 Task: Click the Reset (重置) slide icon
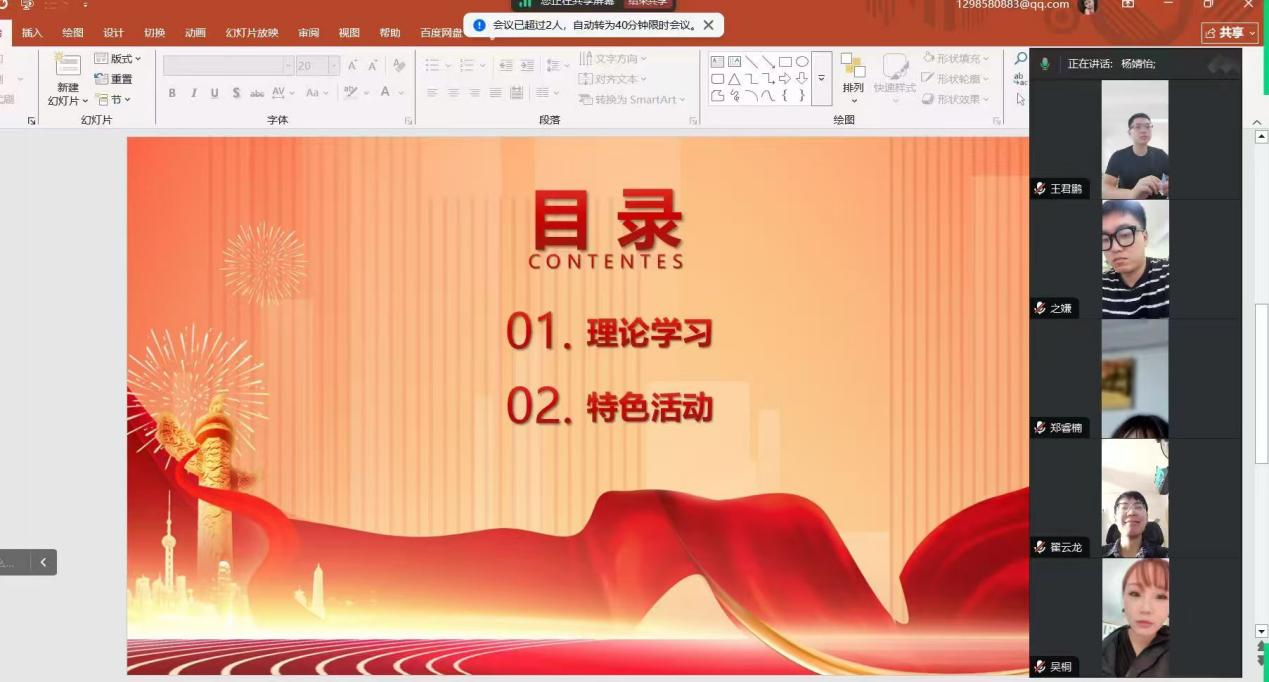point(101,79)
